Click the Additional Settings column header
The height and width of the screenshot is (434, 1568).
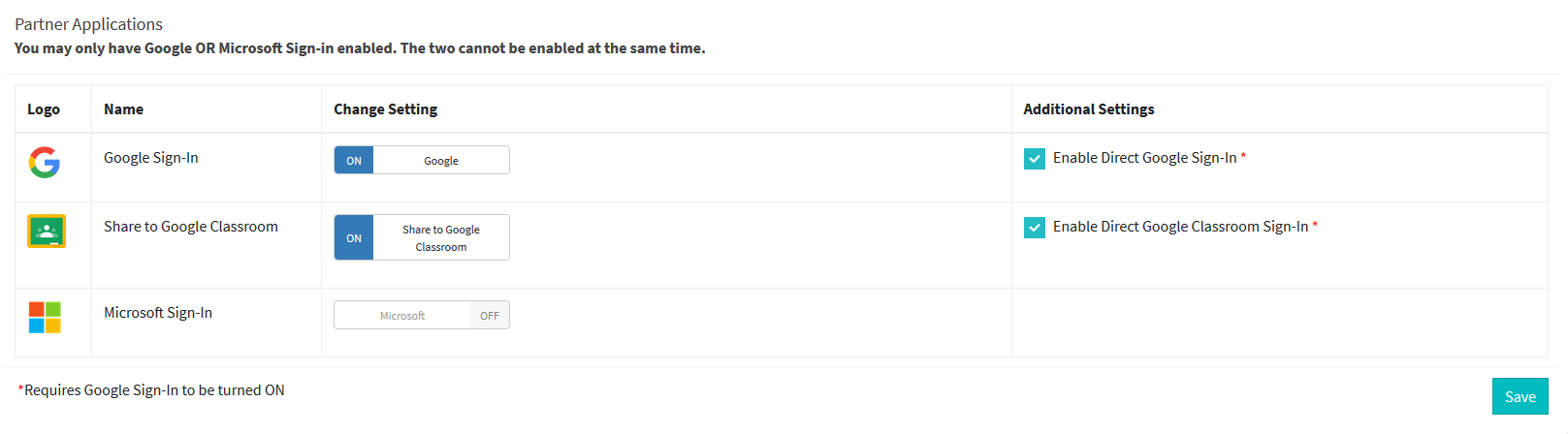(x=1089, y=109)
